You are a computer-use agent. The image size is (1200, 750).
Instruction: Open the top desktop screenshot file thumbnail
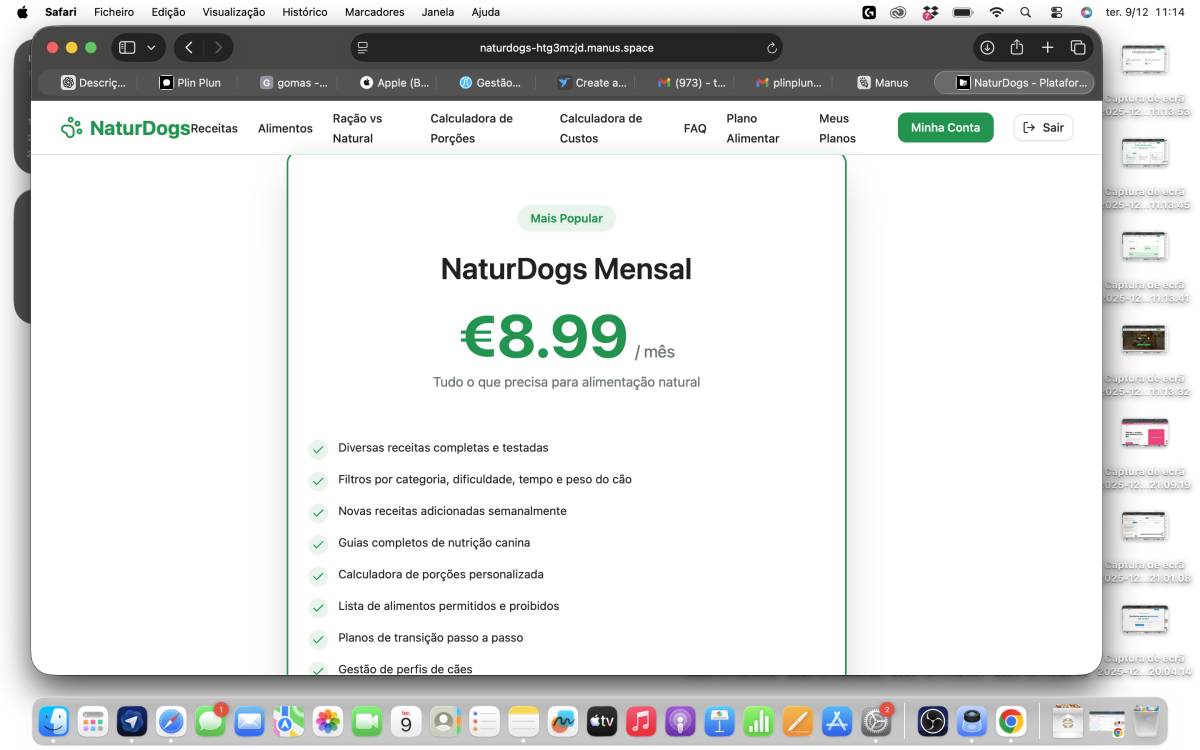[x=1144, y=60]
